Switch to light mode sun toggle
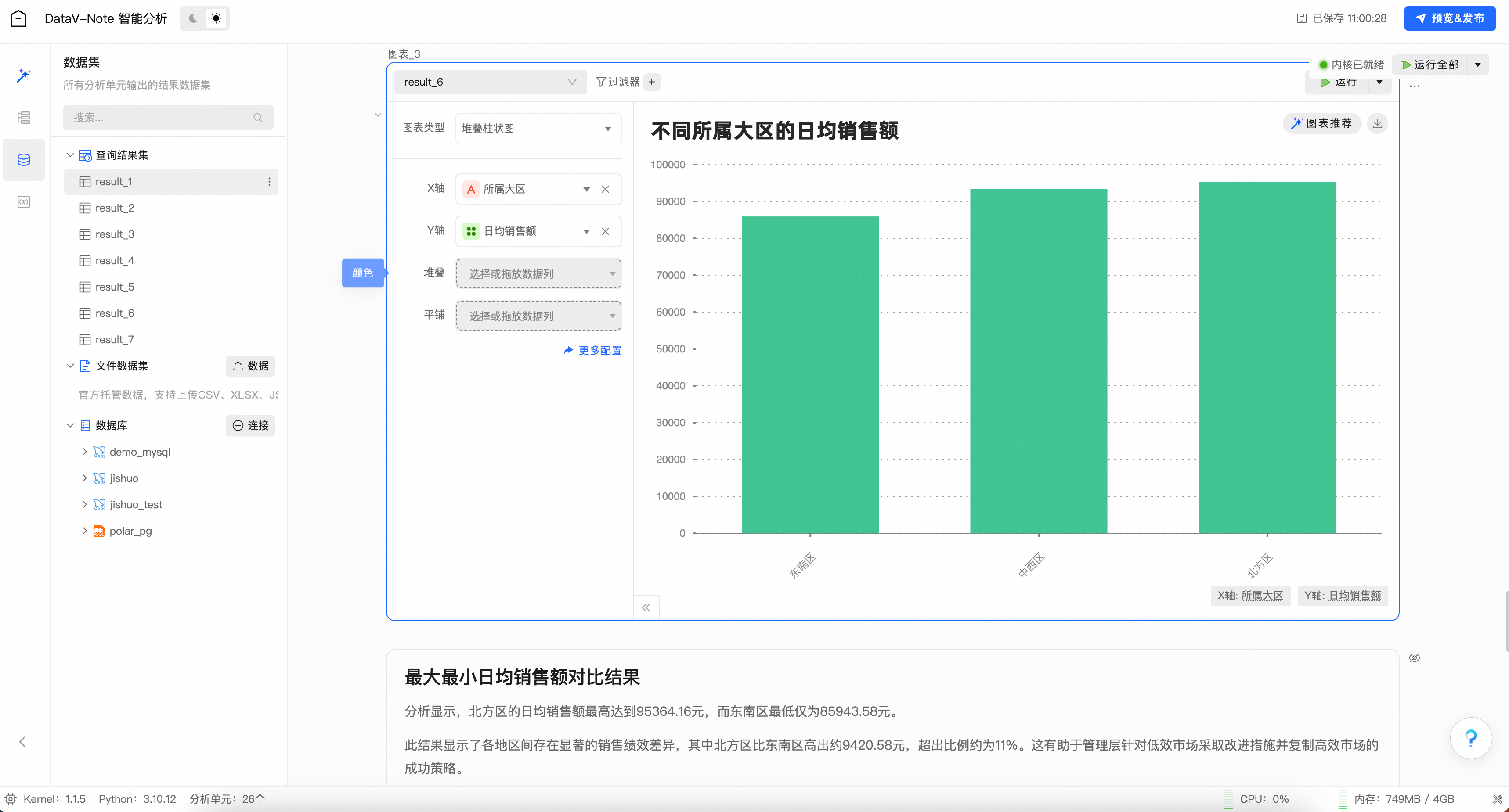1509x812 pixels. coord(216,19)
